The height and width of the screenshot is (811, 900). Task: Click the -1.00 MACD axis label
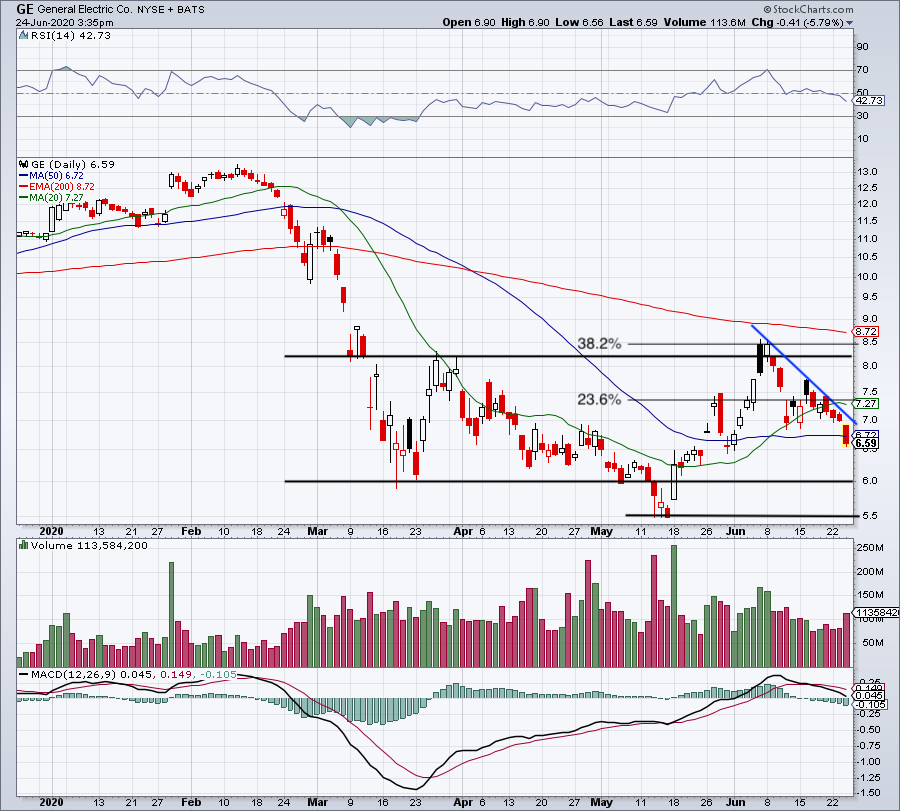coord(869,762)
